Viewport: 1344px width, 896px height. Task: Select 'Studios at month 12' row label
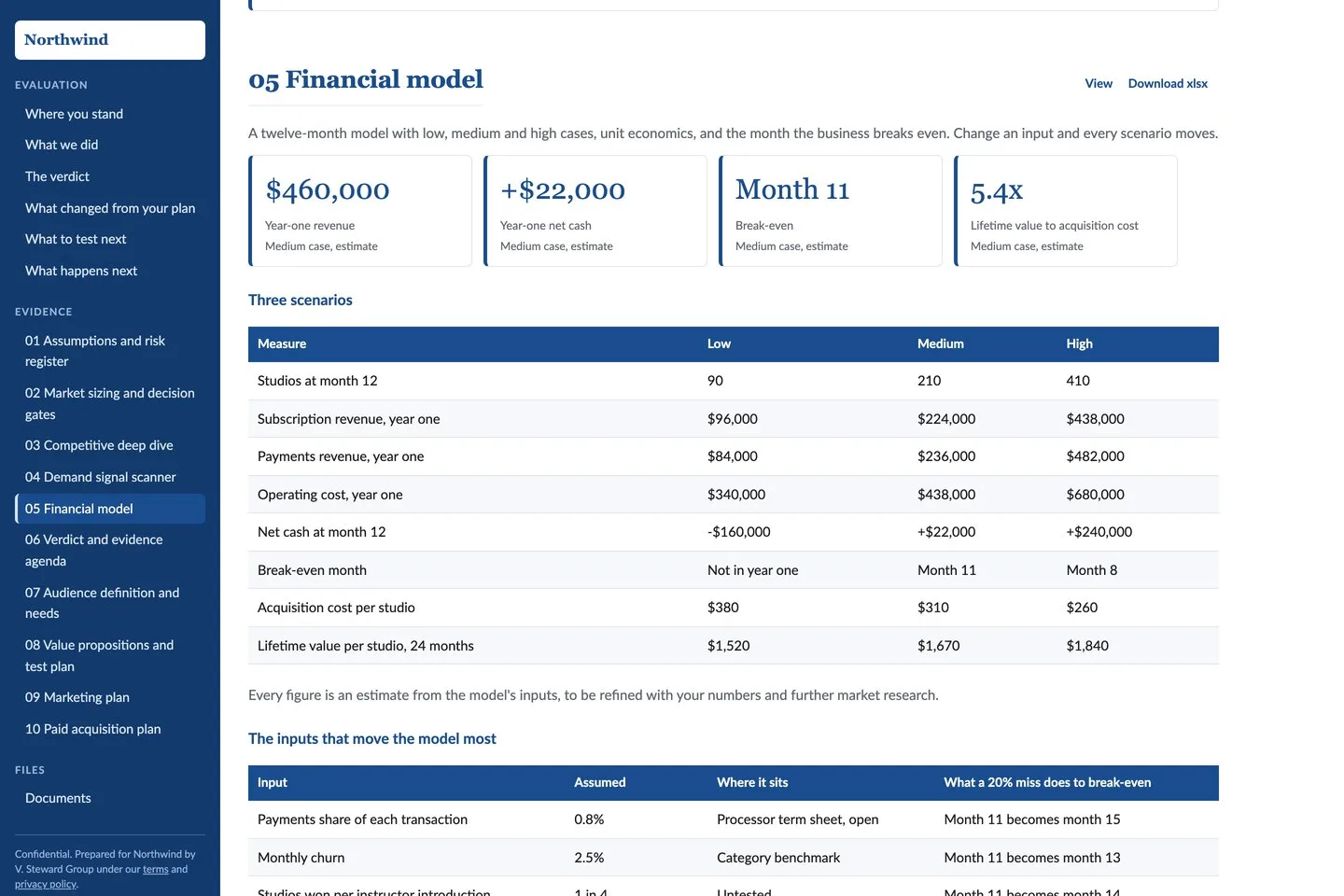317,381
